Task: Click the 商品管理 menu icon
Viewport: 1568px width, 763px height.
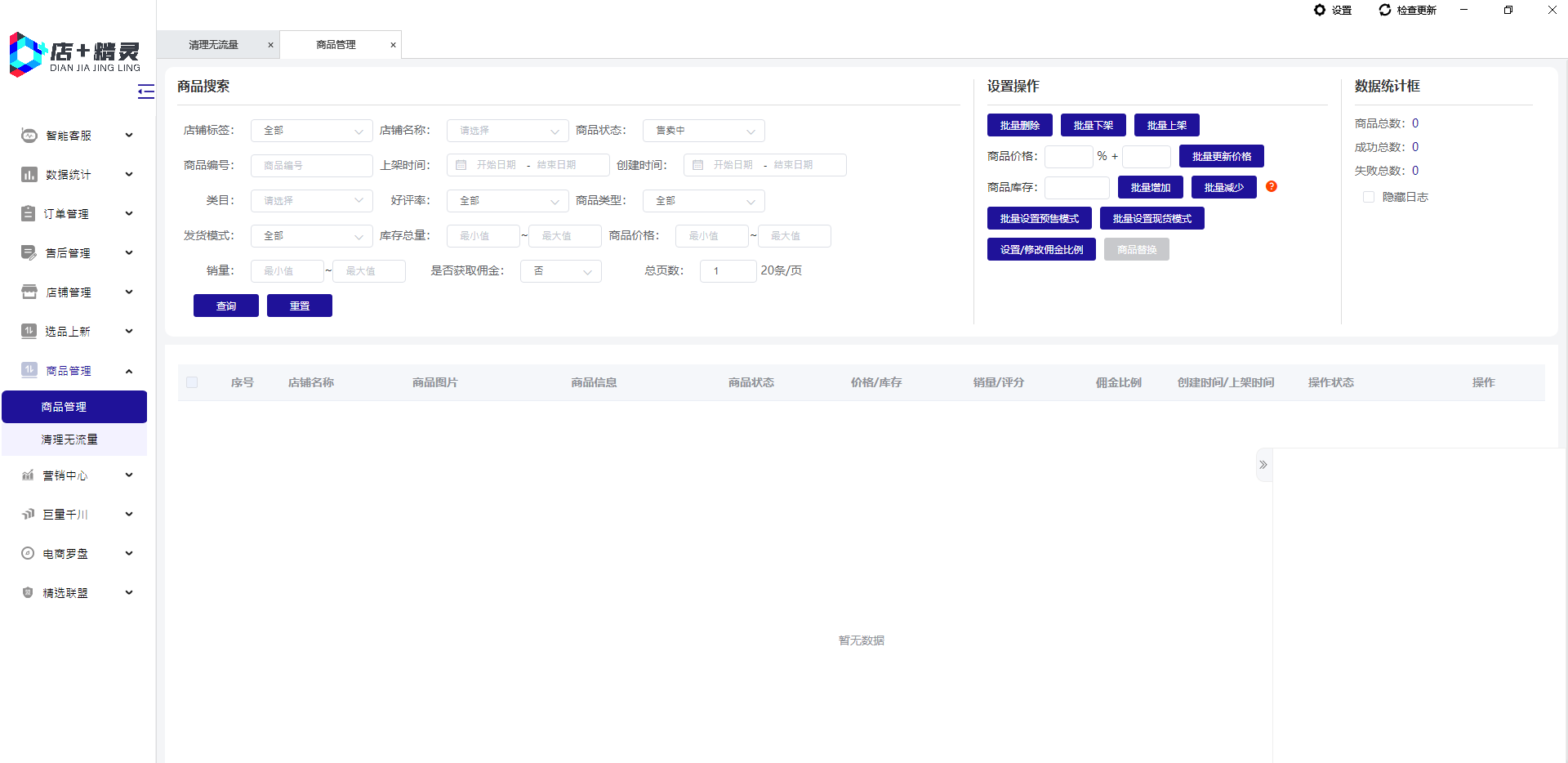Action: pos(29,370)
